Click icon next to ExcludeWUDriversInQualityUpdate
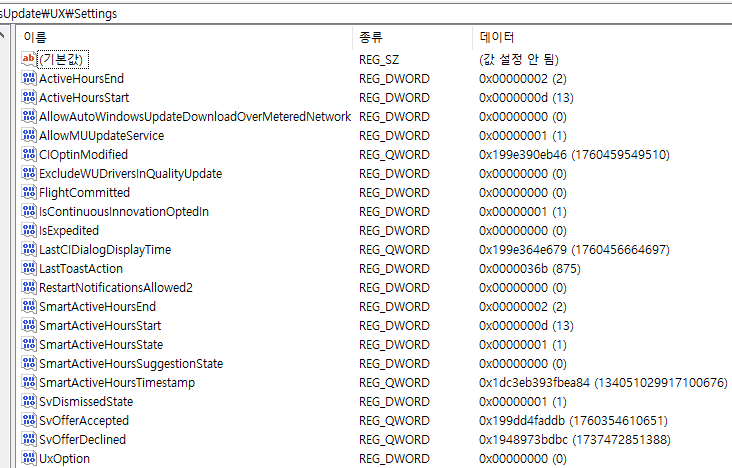732x468 pixels. click(28, 173)
